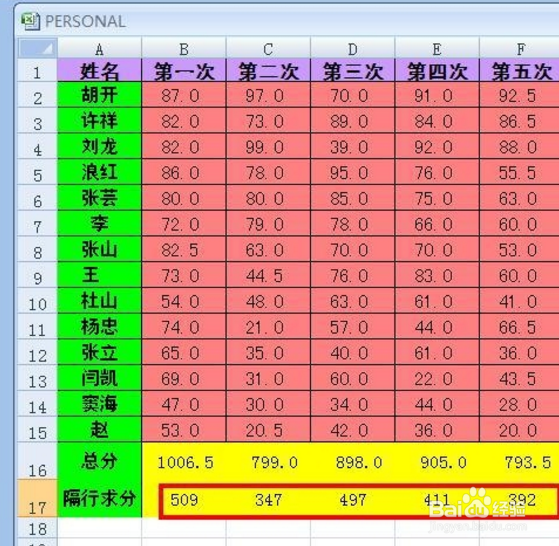The width and height of the screenshot is (559, 546).
Task: Click cell with value 99.0
Action: click(x=268, y=146)
